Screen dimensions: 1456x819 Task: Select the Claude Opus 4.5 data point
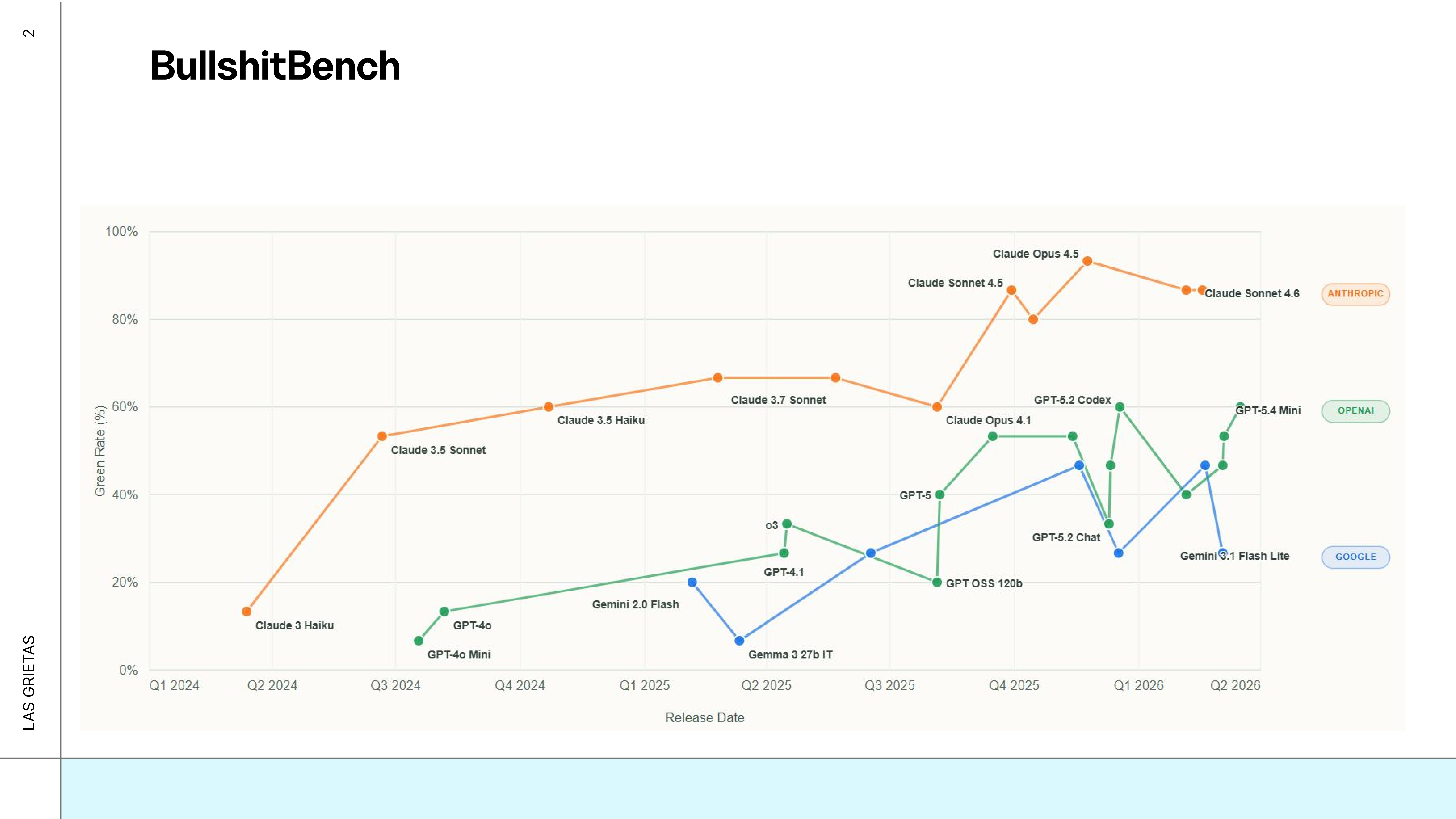click(1087, 261)
